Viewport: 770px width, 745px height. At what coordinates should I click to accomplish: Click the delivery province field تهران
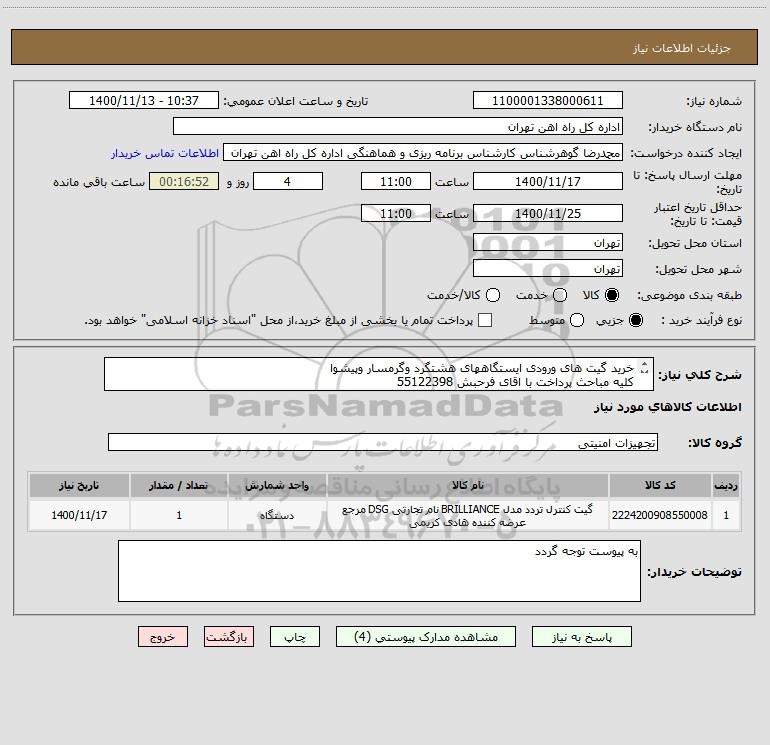548,243
